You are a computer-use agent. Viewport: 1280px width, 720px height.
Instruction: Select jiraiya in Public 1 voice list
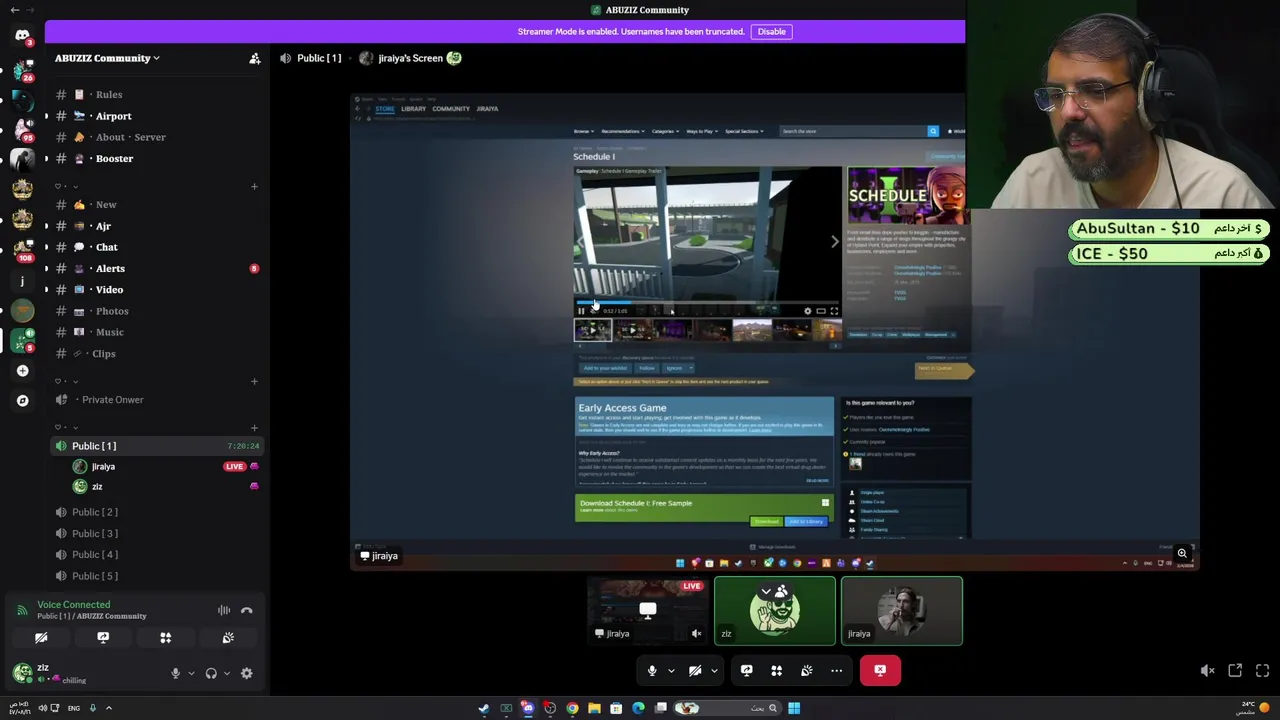155,466
